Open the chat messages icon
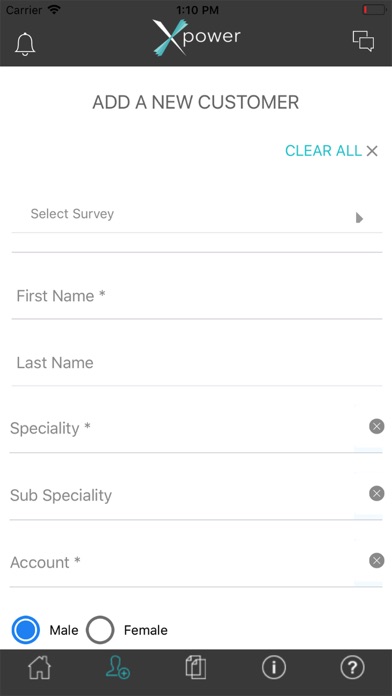The width and height of the screenshot is (392, 696). (x=364, y=41)
